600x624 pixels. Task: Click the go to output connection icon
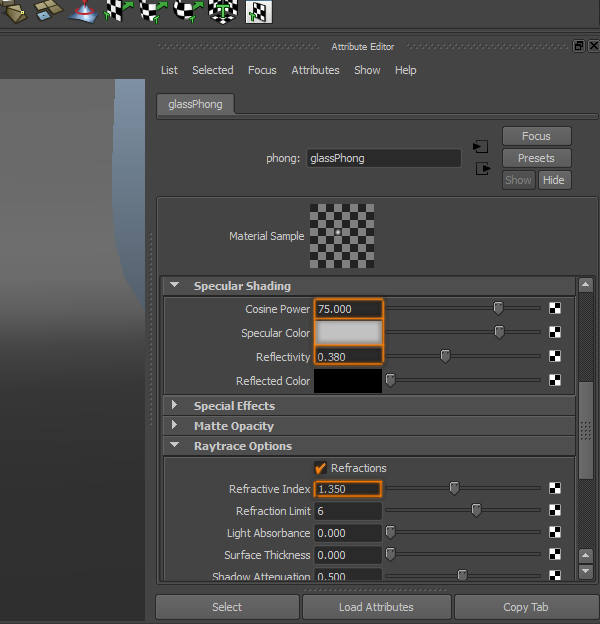483,168
